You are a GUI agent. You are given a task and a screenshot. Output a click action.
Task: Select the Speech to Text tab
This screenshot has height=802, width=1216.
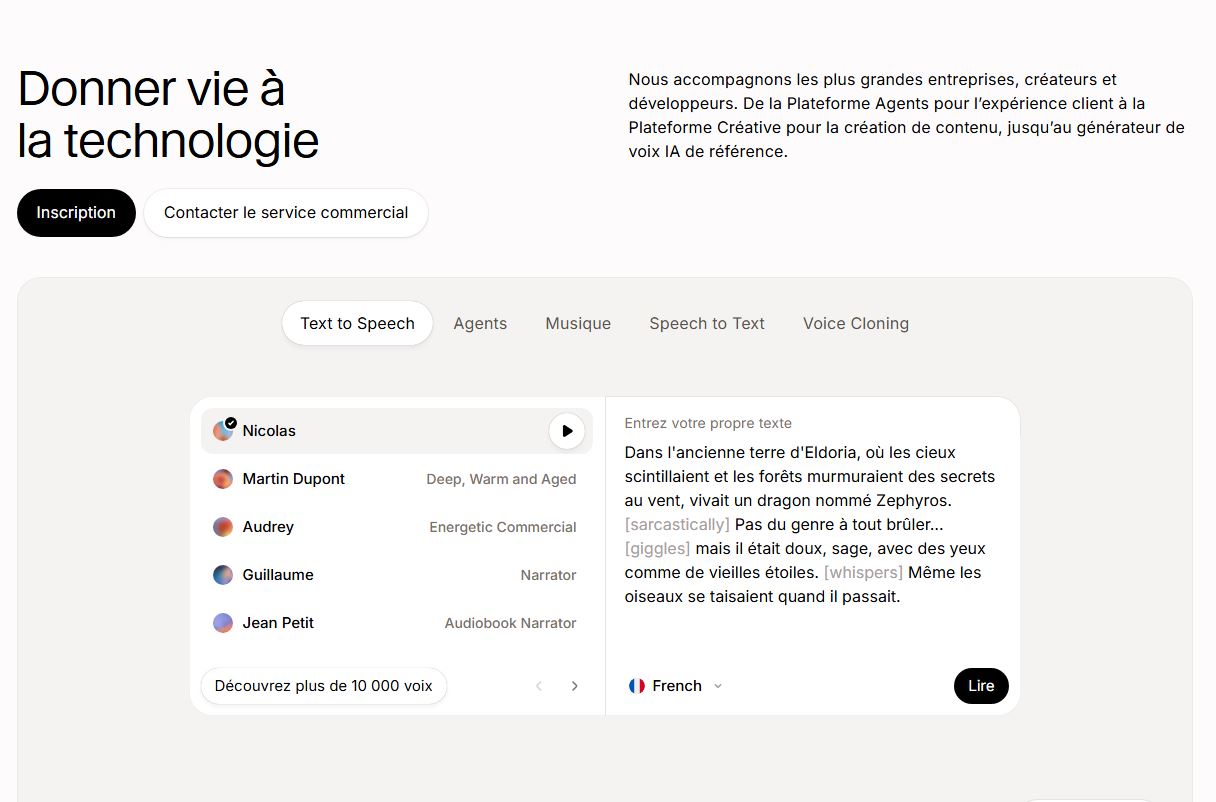(707, 323)
